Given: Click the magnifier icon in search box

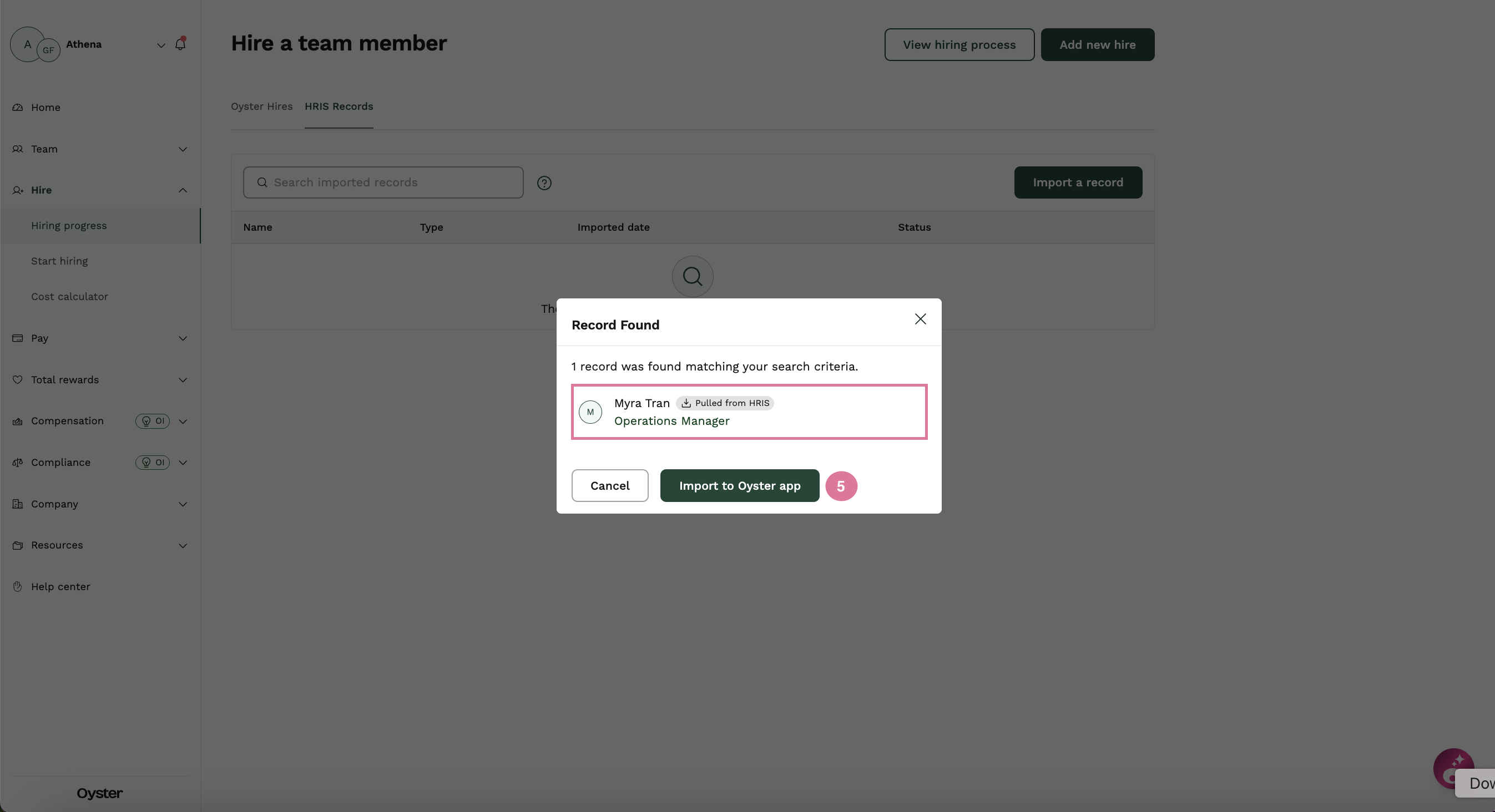Looking at the screenshot, I should pos(262,182).
